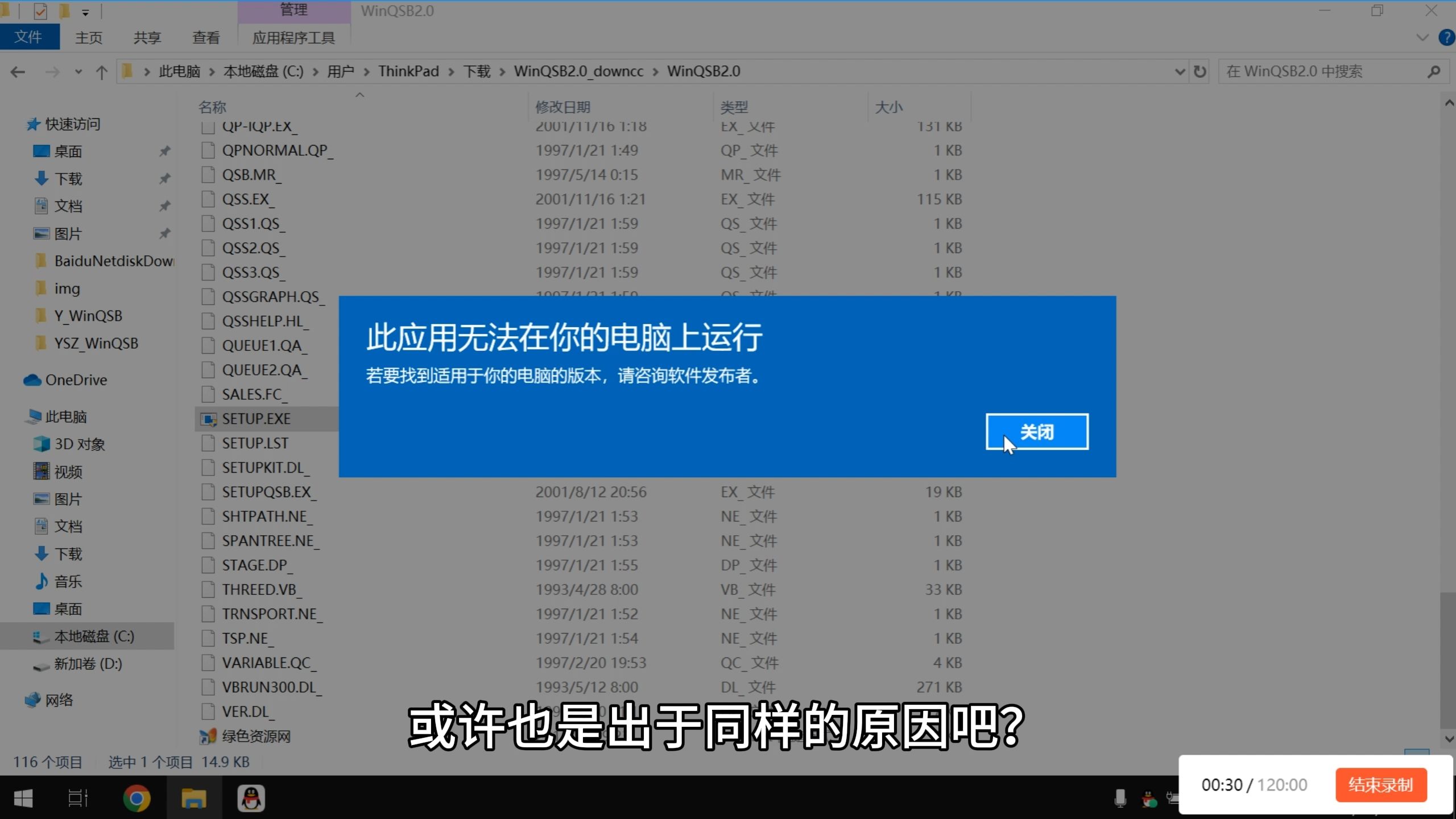Viewport: 1456px width, 819px height.
Task: Switch to the 查看 ribbon tab
Action: (x=206, y=38)
